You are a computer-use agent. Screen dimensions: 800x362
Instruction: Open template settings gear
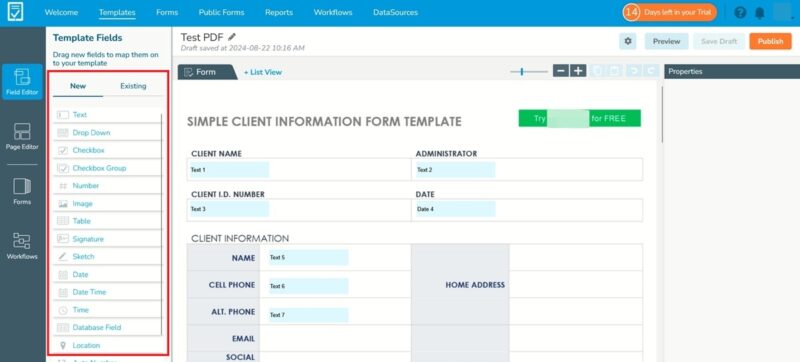pyautogui.click(x=628, y=41)
